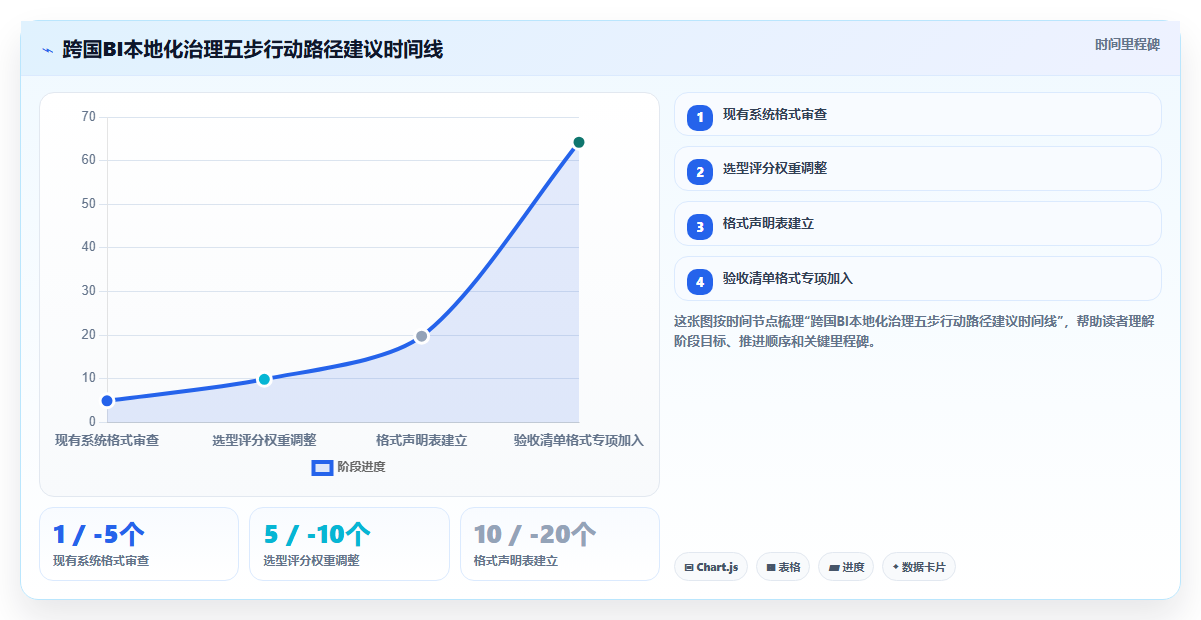The height and width of the screenshot is (620, 1201).
Task: Click the 表格 tag
Action: point(783,567)
